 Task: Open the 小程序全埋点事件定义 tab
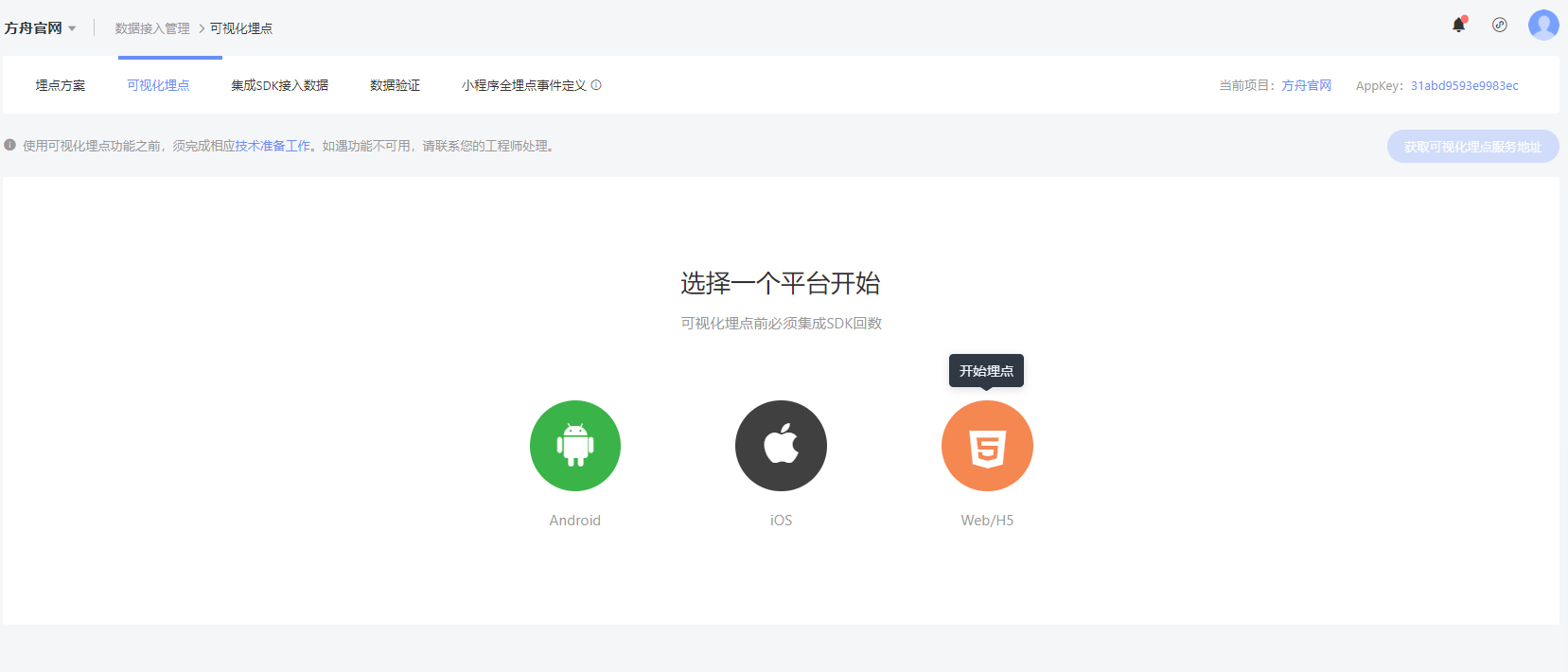(x=524, y=85)
